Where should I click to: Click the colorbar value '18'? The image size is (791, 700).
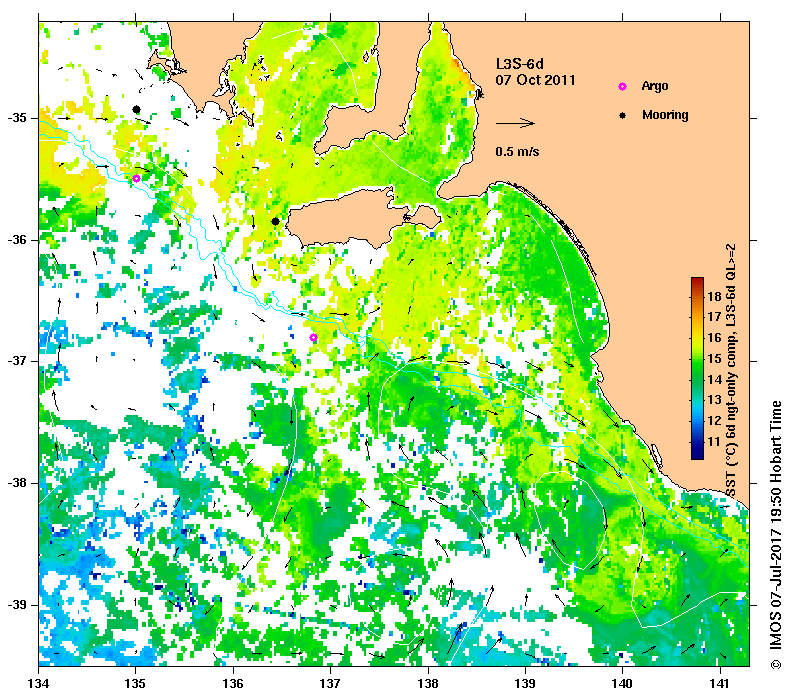point(714,296)
